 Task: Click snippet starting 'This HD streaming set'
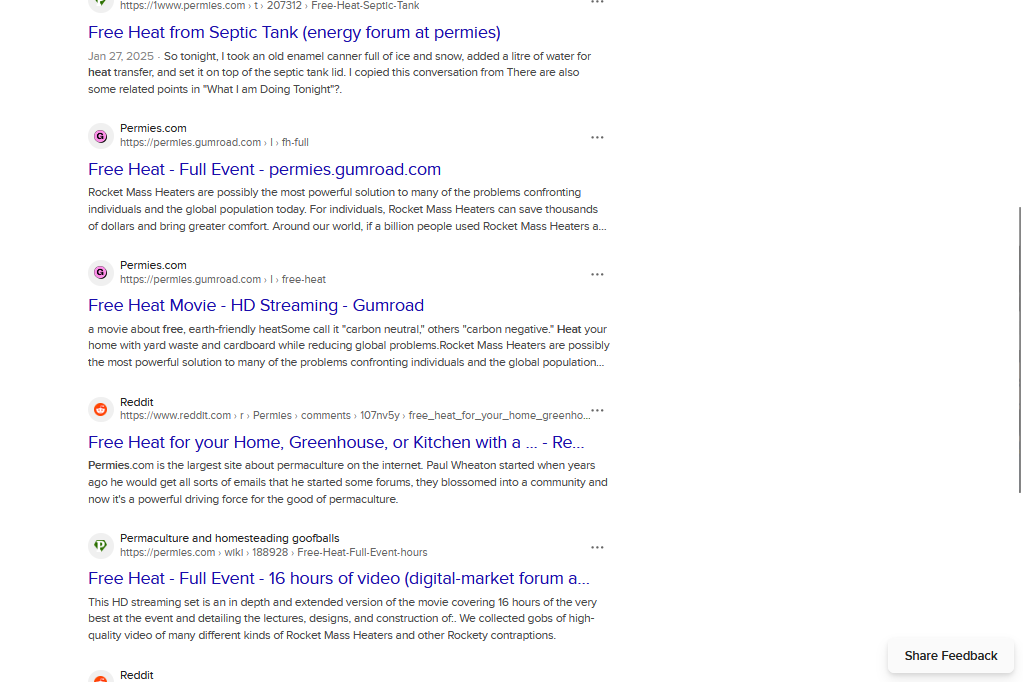point(343,619)
